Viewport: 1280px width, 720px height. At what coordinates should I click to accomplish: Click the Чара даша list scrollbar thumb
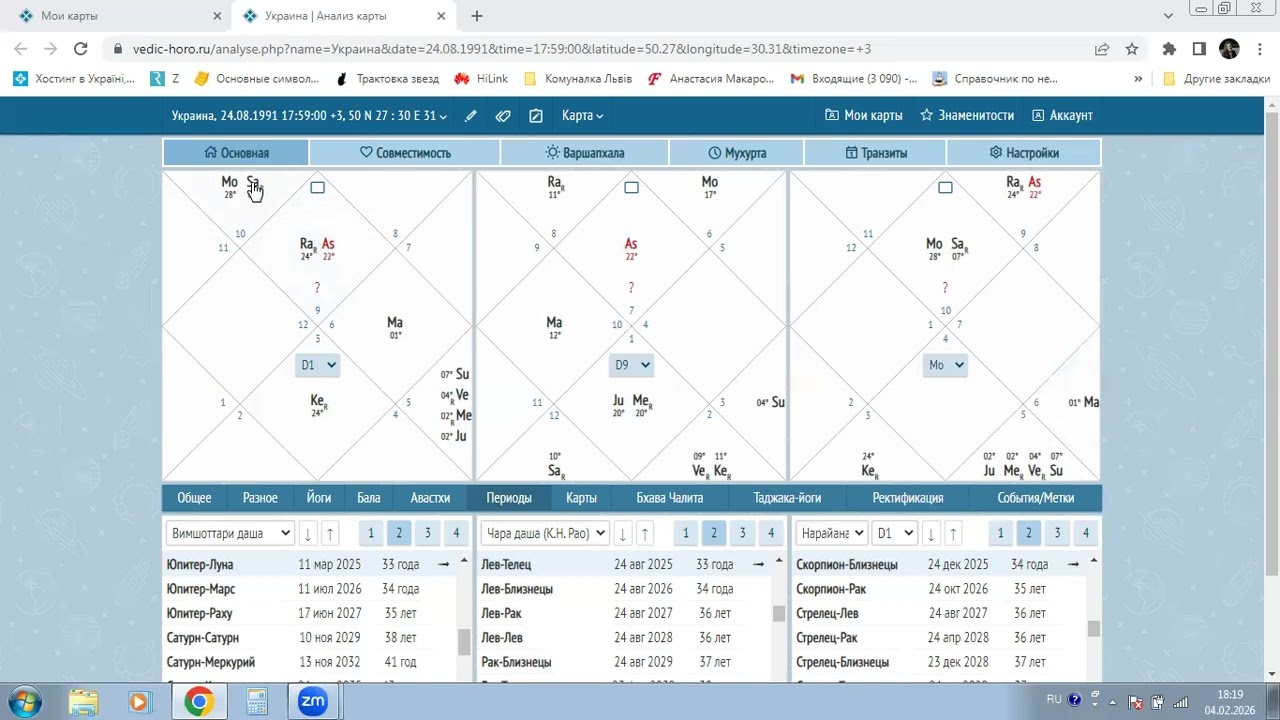pos(779,613)
